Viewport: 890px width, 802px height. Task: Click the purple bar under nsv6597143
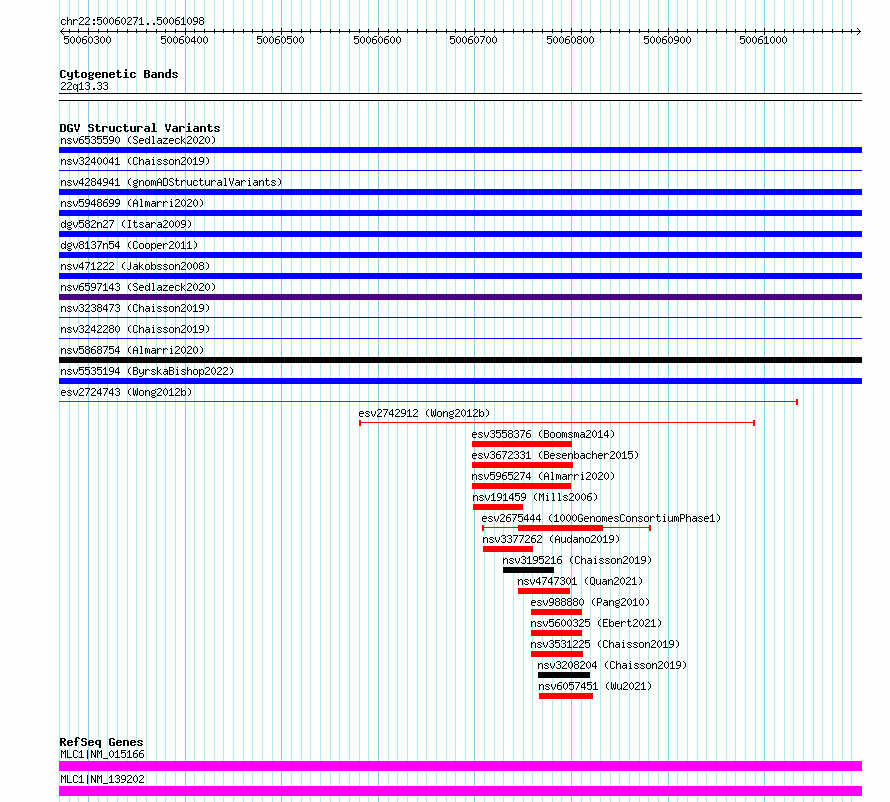pos(460,297)
